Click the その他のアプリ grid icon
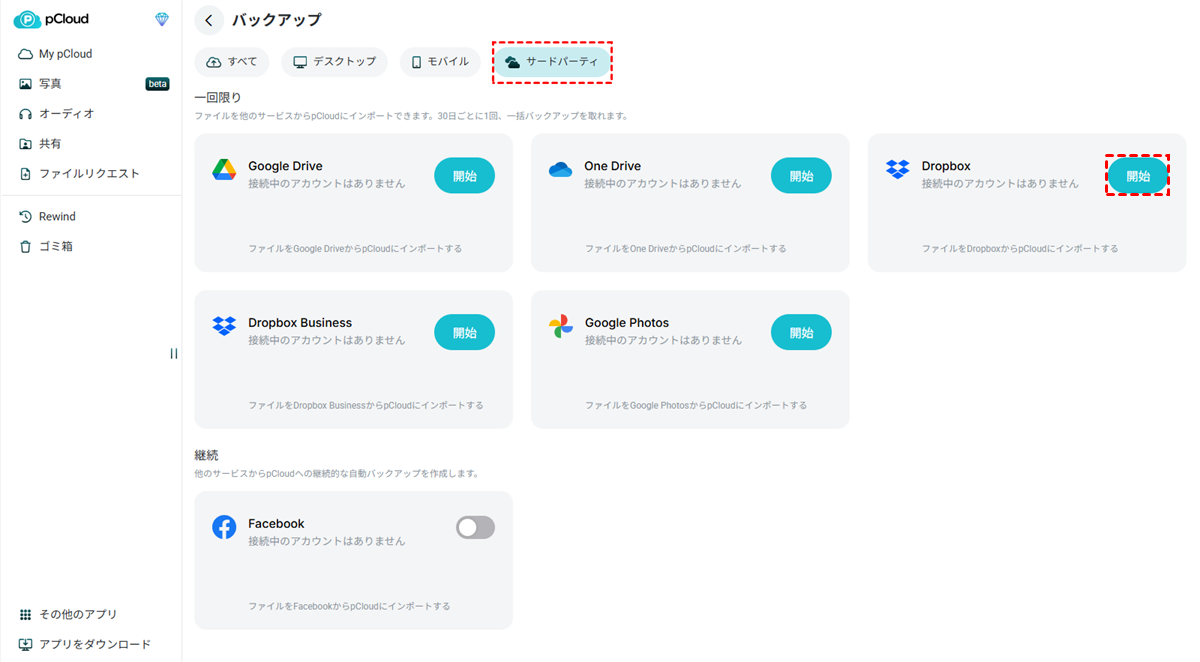1200x662 pixels. click(26, 614)
